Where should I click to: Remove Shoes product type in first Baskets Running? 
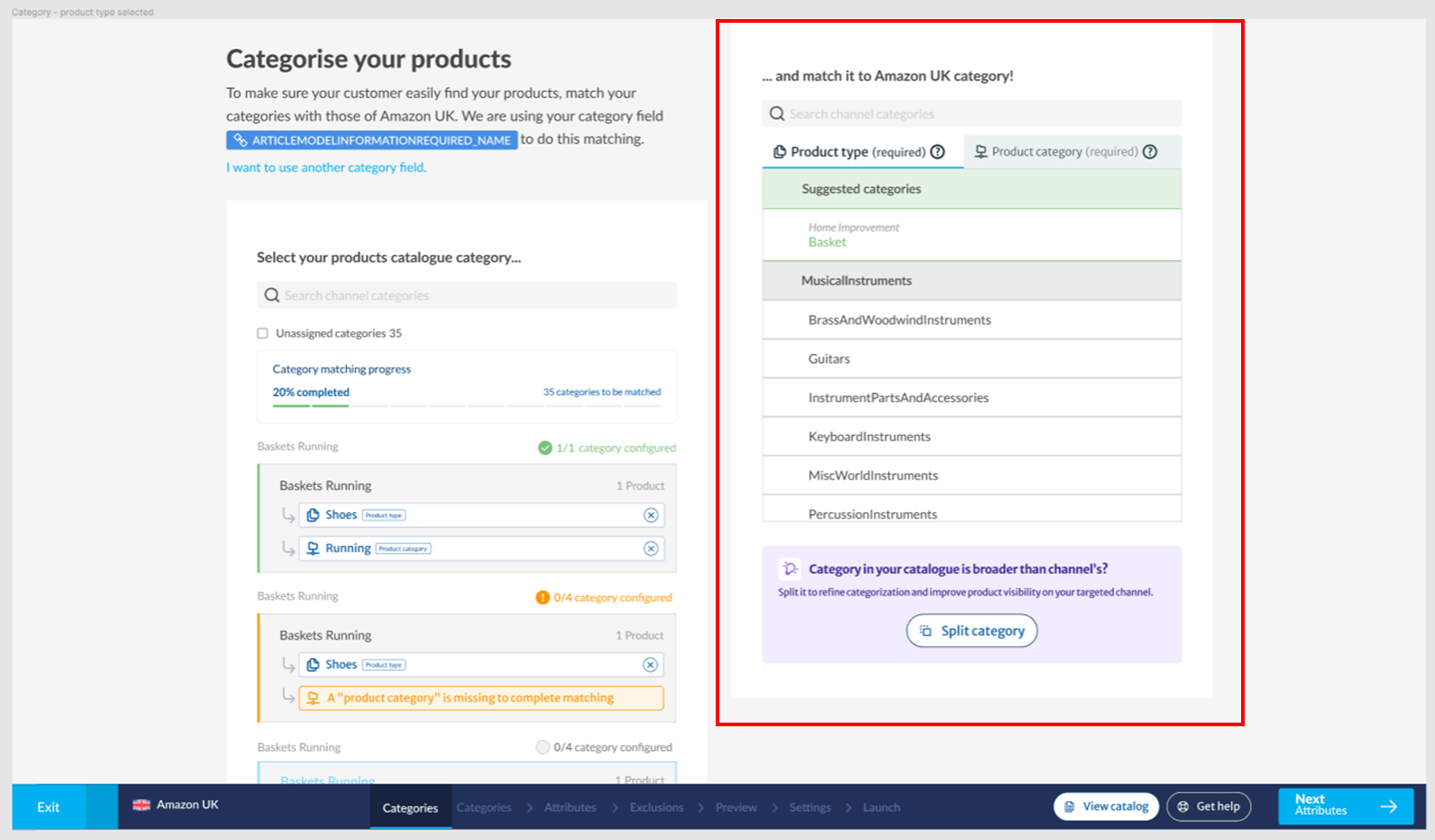click(x=650, y=515)
